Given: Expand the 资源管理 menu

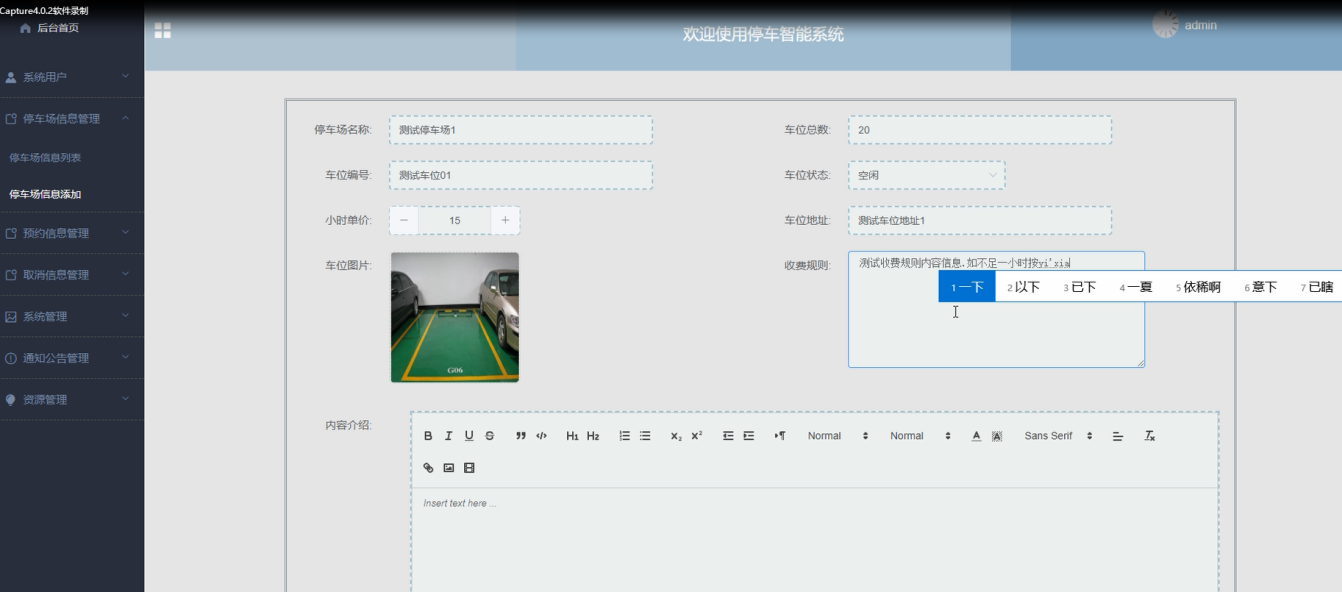Looking at the screenshot, I should 72,400.
